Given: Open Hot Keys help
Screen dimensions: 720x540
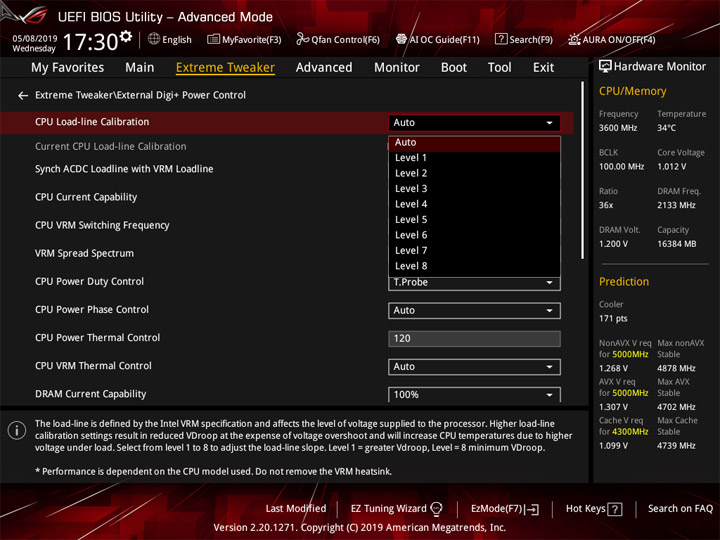Looking at the screenshot, I should point(594,509).
